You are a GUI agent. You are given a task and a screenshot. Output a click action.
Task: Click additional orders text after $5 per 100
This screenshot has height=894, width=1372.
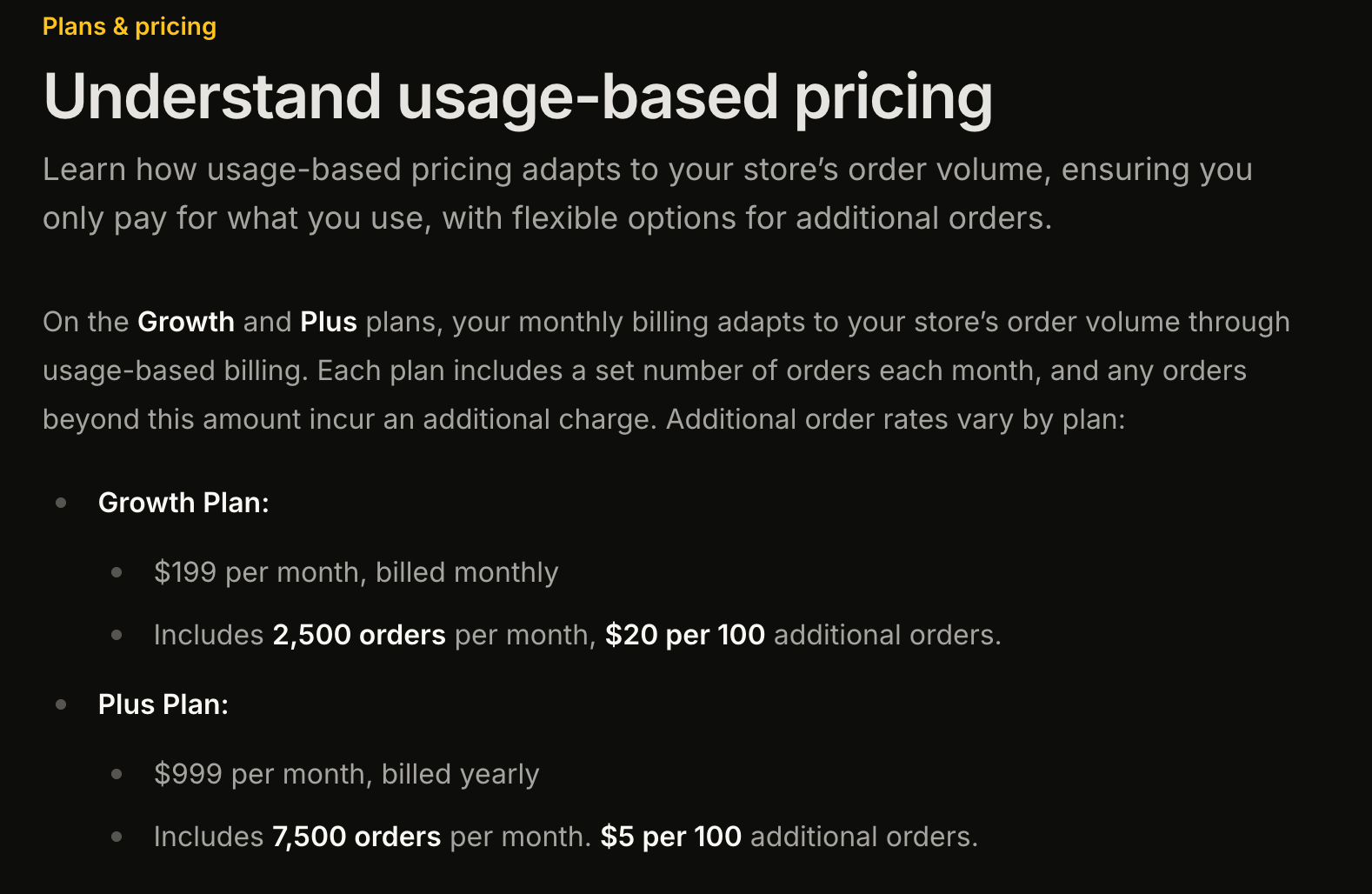click(863, 837)
